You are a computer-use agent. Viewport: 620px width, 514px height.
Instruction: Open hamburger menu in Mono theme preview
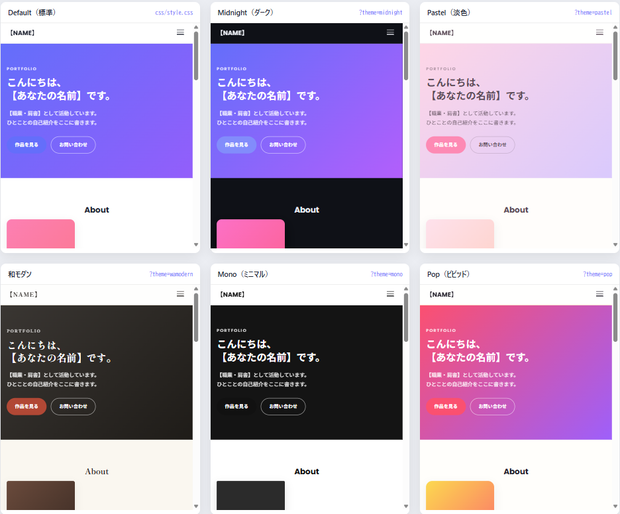[x=390, y=294]
